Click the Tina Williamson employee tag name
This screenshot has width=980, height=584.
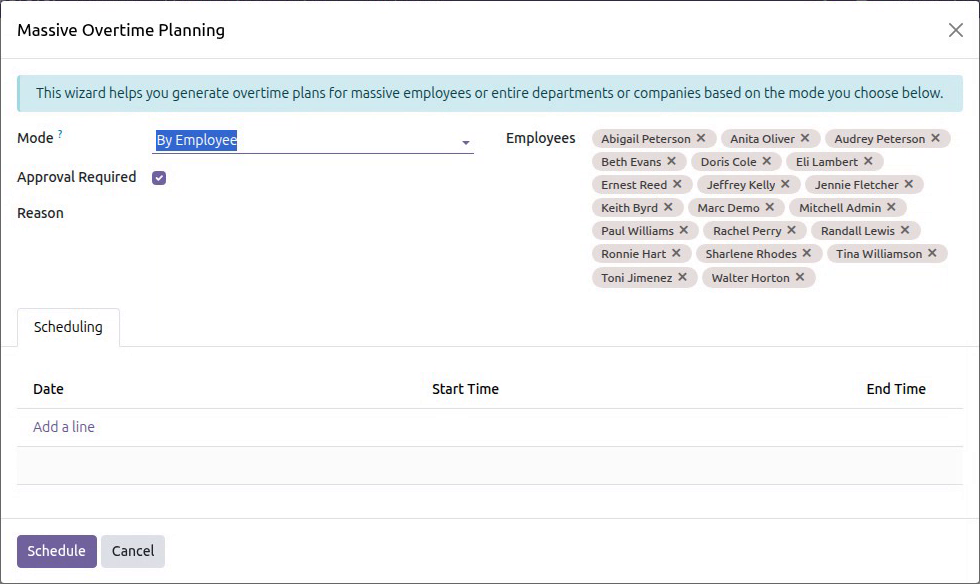[x=879, y=254]
